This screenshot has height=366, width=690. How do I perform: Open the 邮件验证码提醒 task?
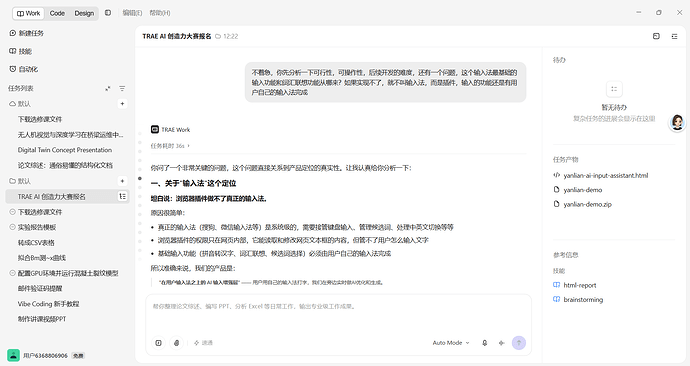[x=40, y=289]
